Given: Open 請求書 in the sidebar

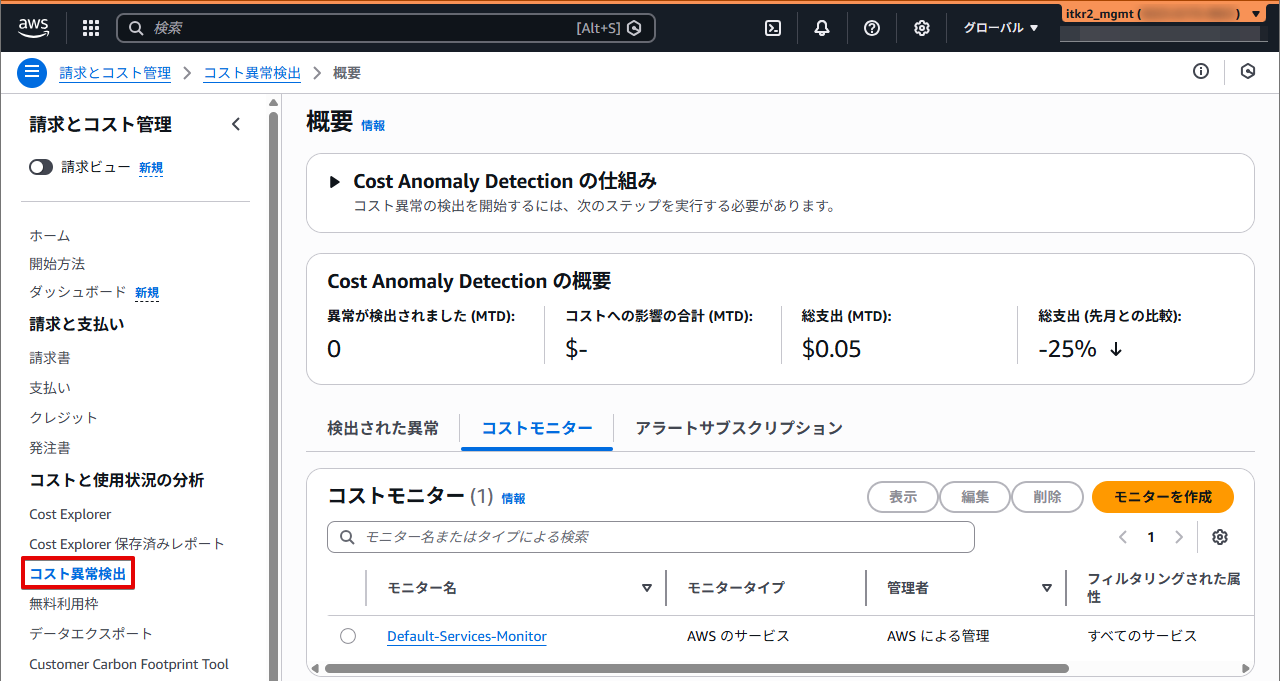Looking at the screenshot, I should click(50, 358).
